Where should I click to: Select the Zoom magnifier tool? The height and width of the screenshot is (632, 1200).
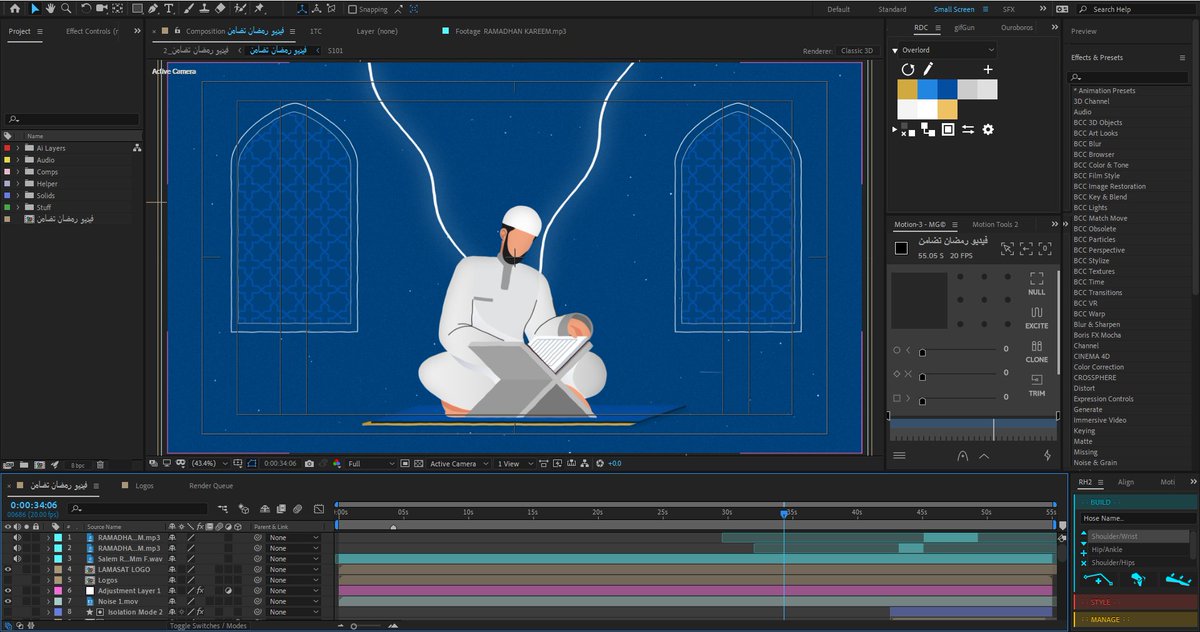(x=65, y=9)
